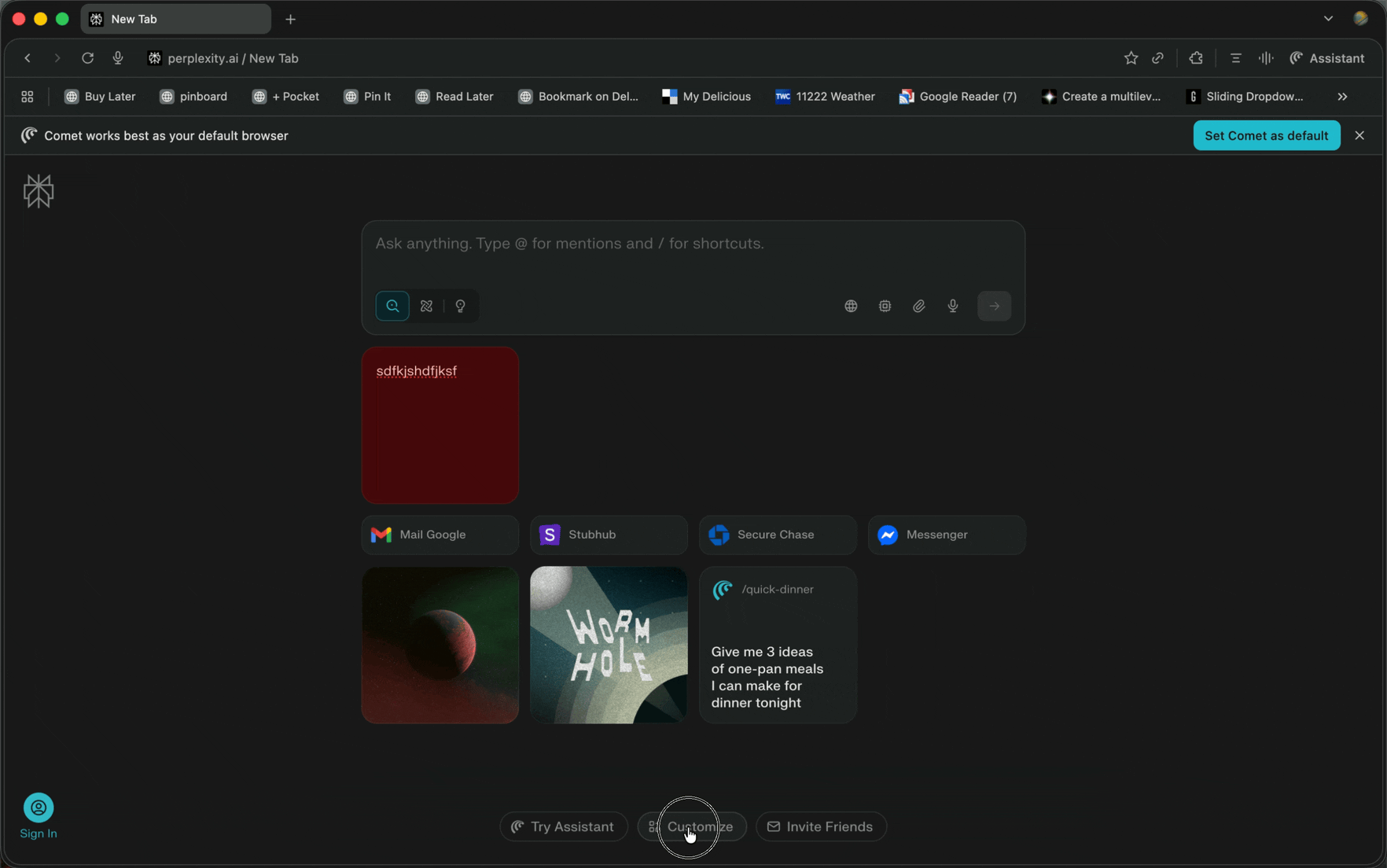Image resolution: width=1387 pixels, height=868 pixels.
Task: Click the paperclip attach file icon
Action: click(918, 306)
